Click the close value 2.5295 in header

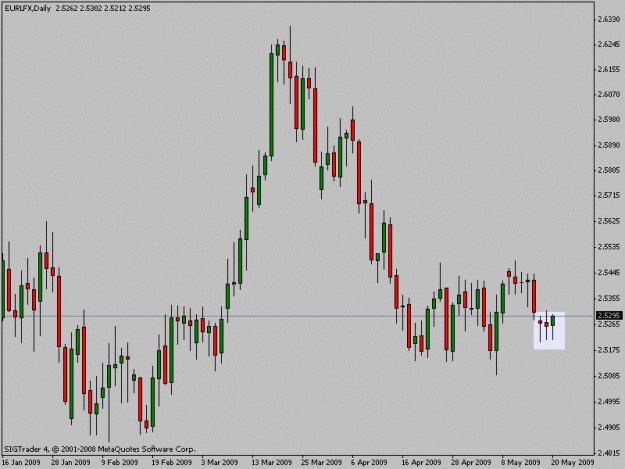click(x=139, y=8)
